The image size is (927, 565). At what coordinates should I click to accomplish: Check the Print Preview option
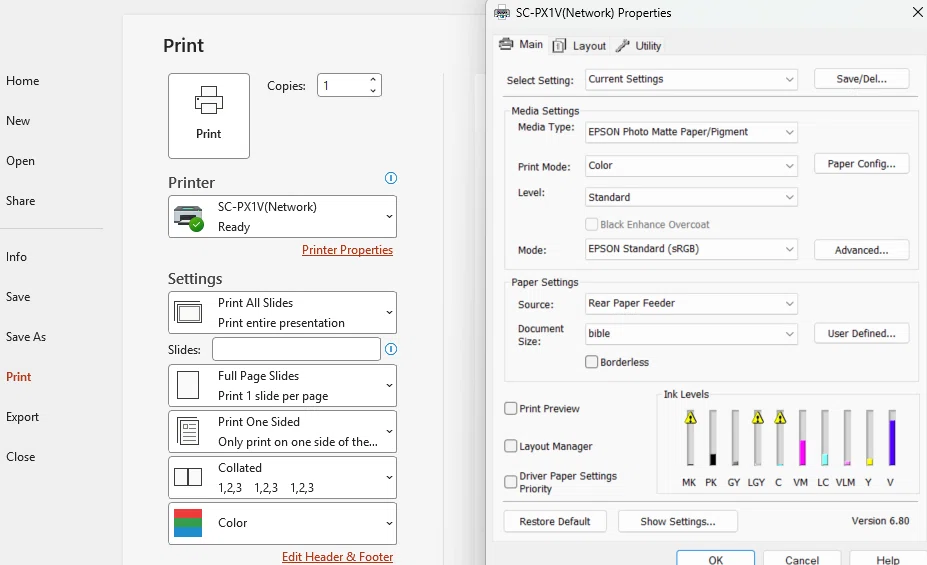coord(511,408)
